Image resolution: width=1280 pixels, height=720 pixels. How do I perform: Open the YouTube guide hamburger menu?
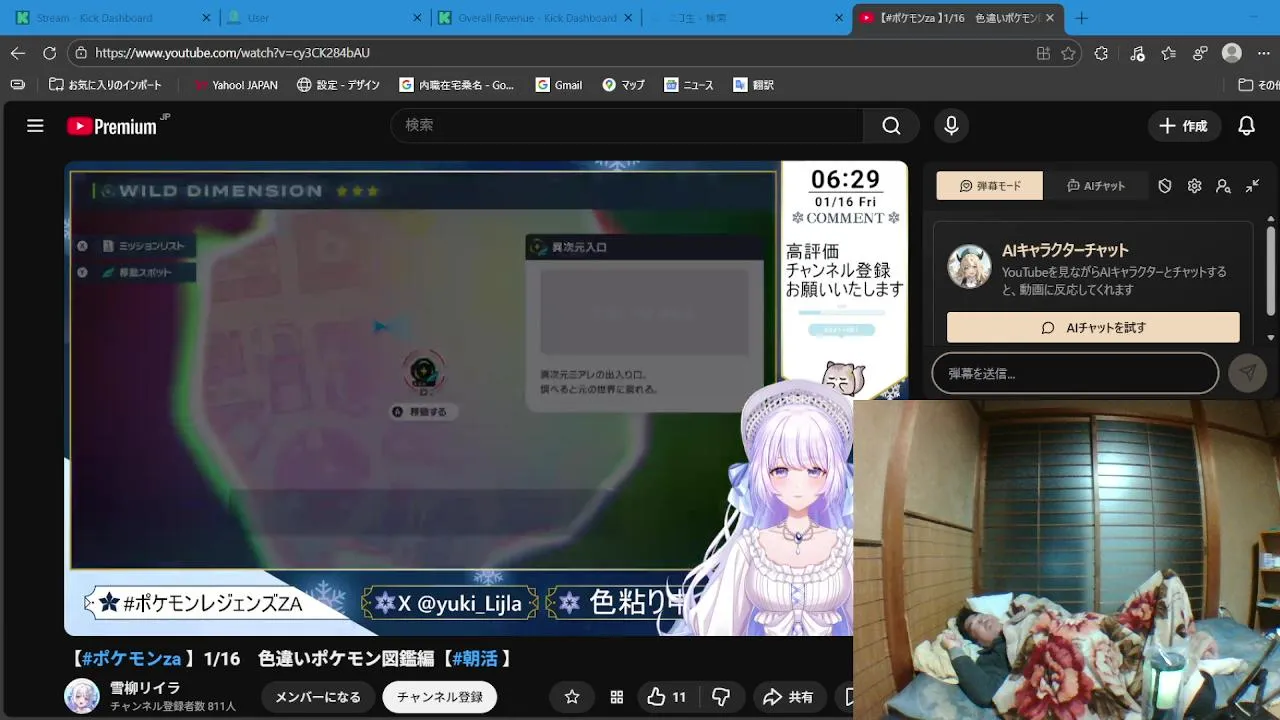point(35,126)
